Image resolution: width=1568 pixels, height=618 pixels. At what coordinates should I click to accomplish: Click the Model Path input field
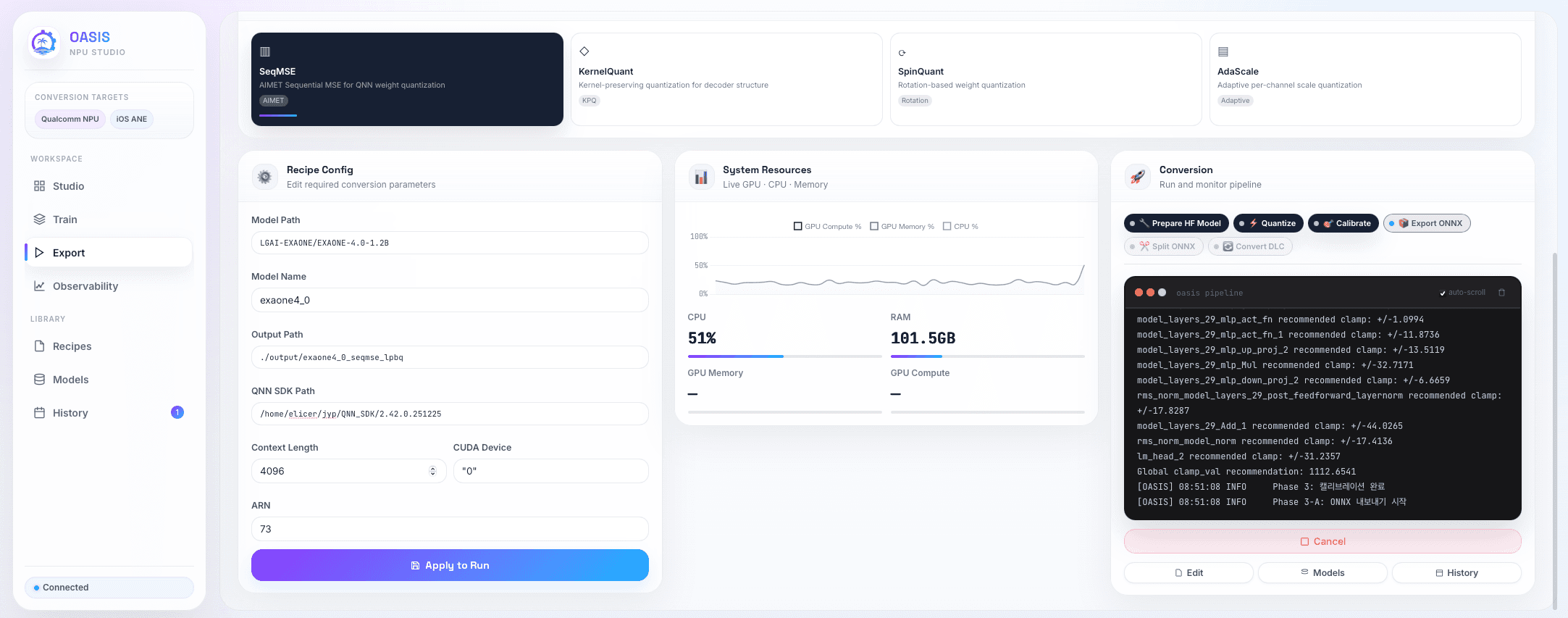450,243
